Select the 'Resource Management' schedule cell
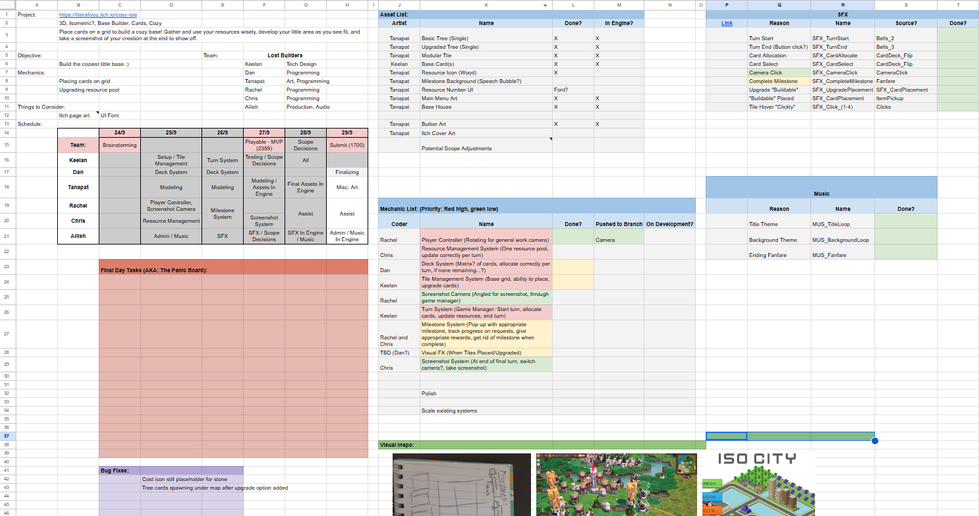The height and width of the screenshot is (516, 979). (x=171, y=221)
